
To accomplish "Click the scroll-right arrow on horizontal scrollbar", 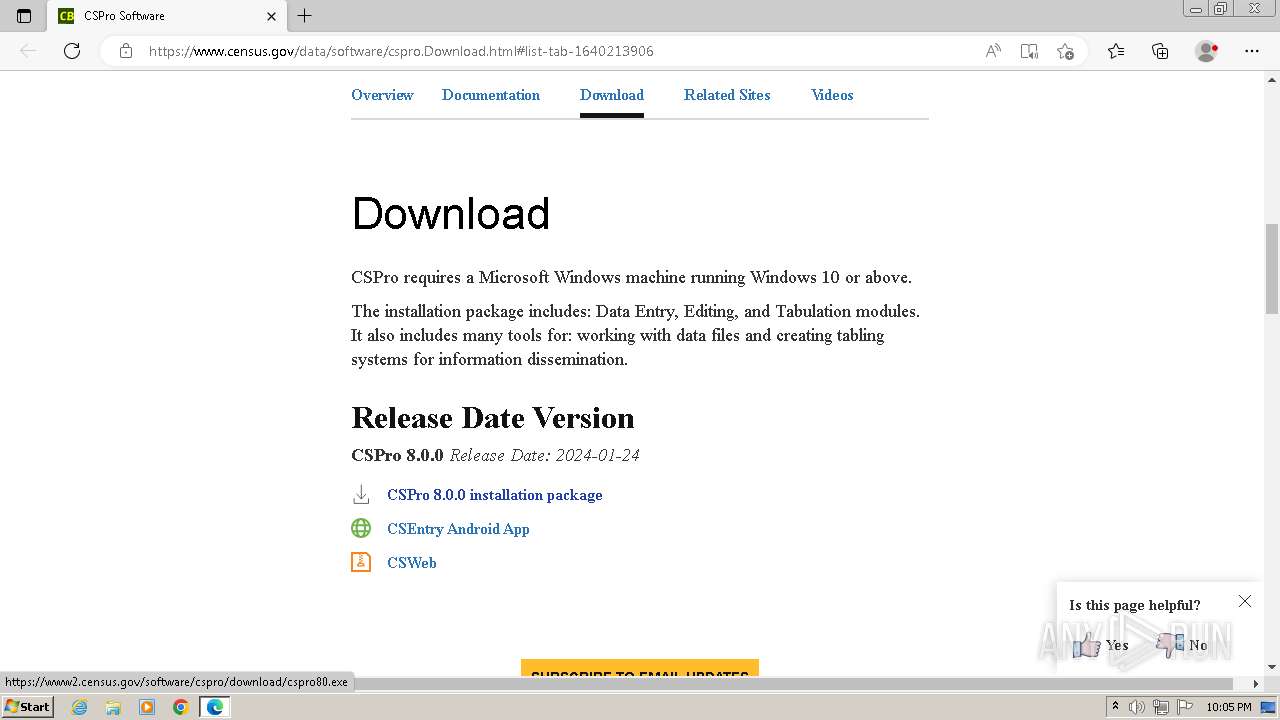I will pyautogui.click(x=1256, y=684).
